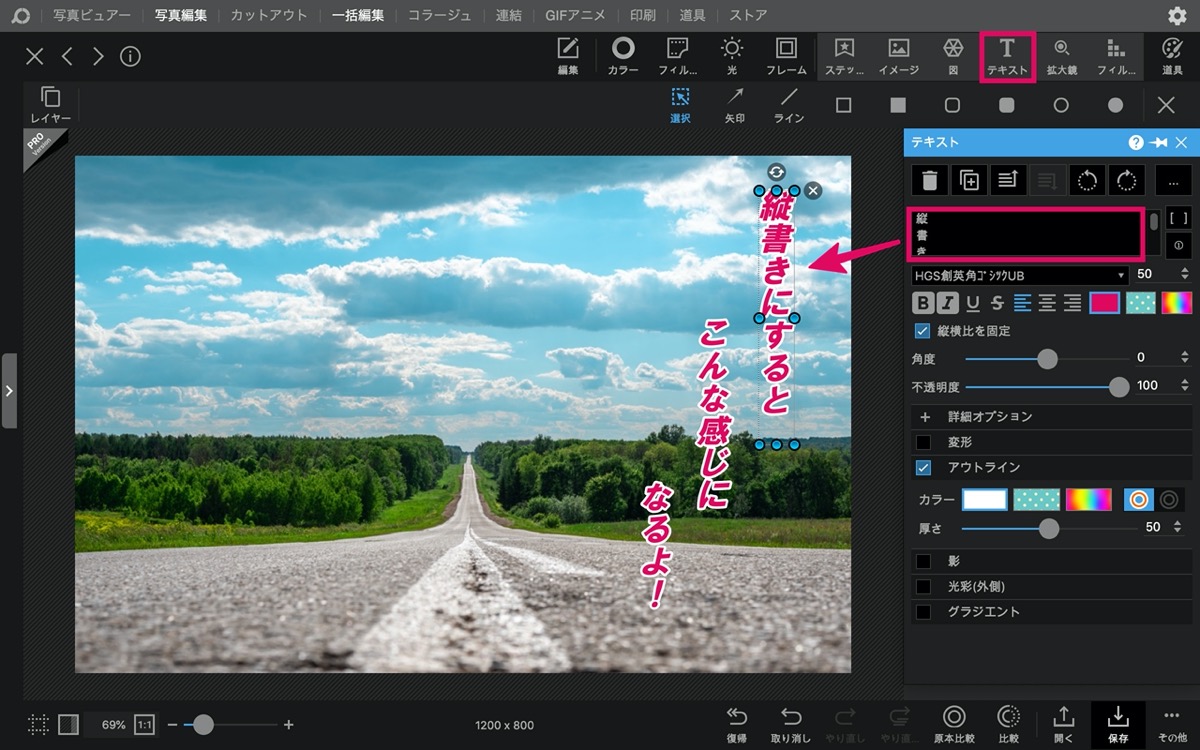This screenshot has height=750, width=1200.
Task: Switch to GIFアニメ tab
Action: 575,15
